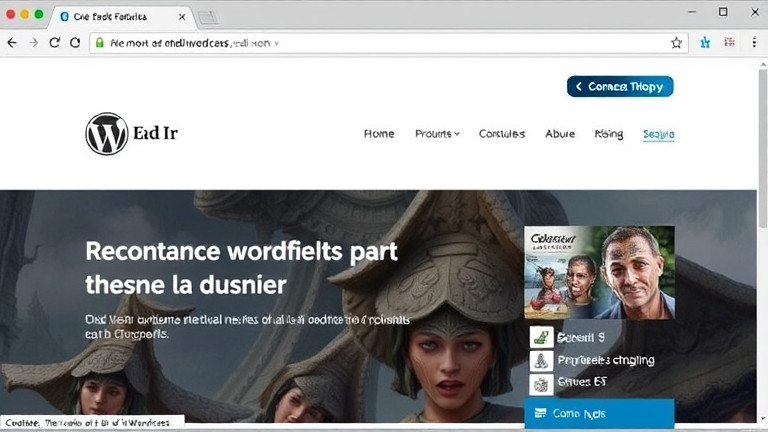The height and width of the screenshot is (432, 768).
Task: Click the 'Slues ES' list link
Action: (x=582, y=382)
